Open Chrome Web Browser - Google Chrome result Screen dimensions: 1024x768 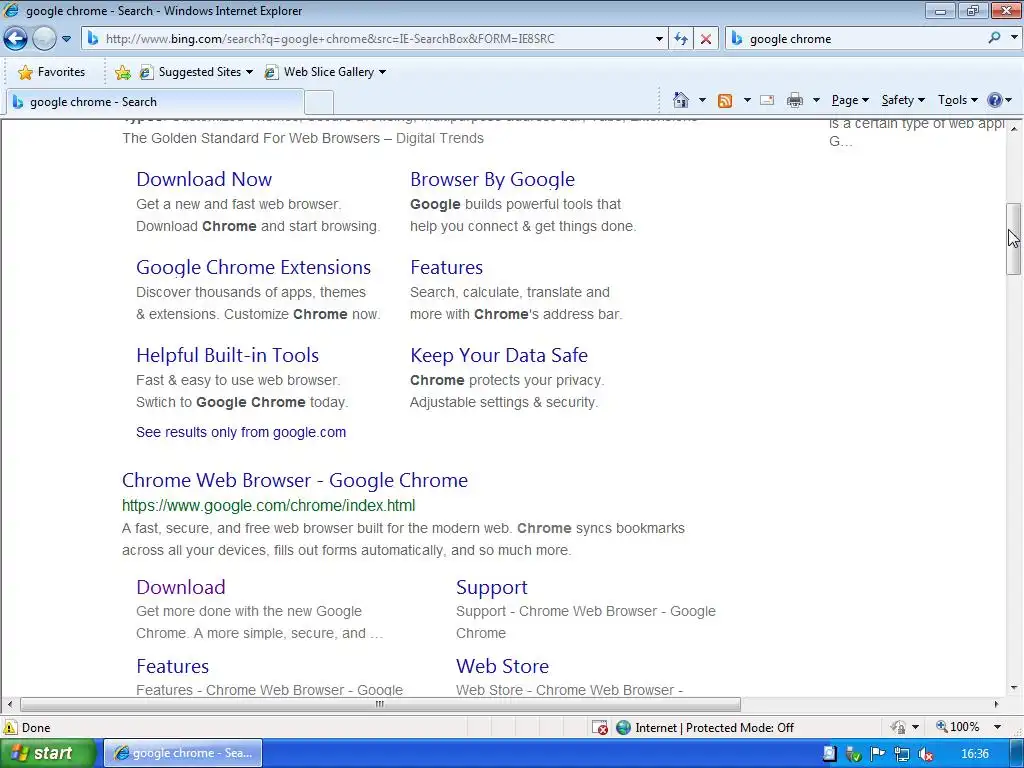tap(295, 481)
